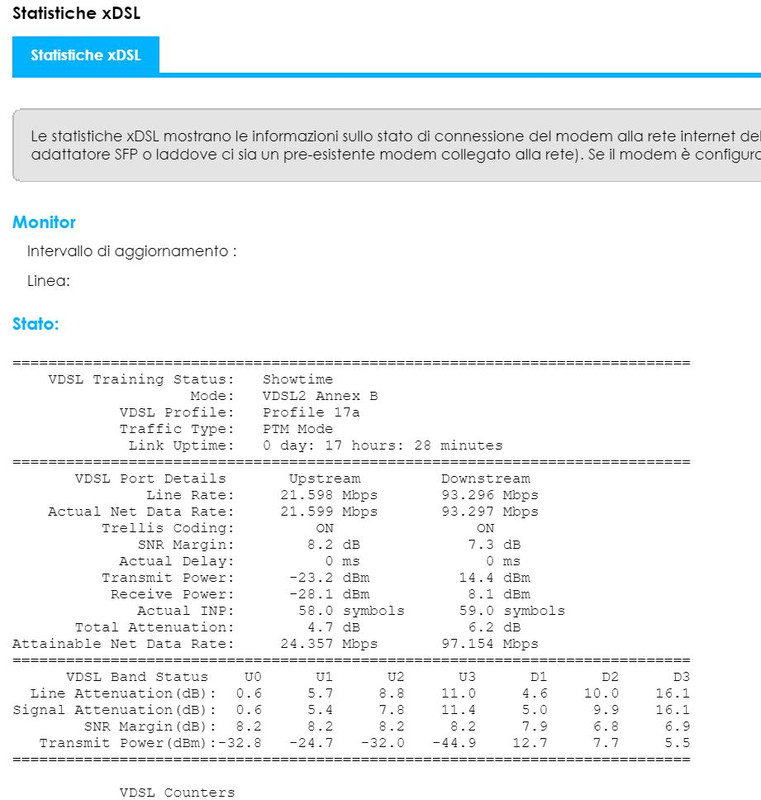
Task: Click downstream actual INP 59.0 symbols
Action: coord(512,610)
